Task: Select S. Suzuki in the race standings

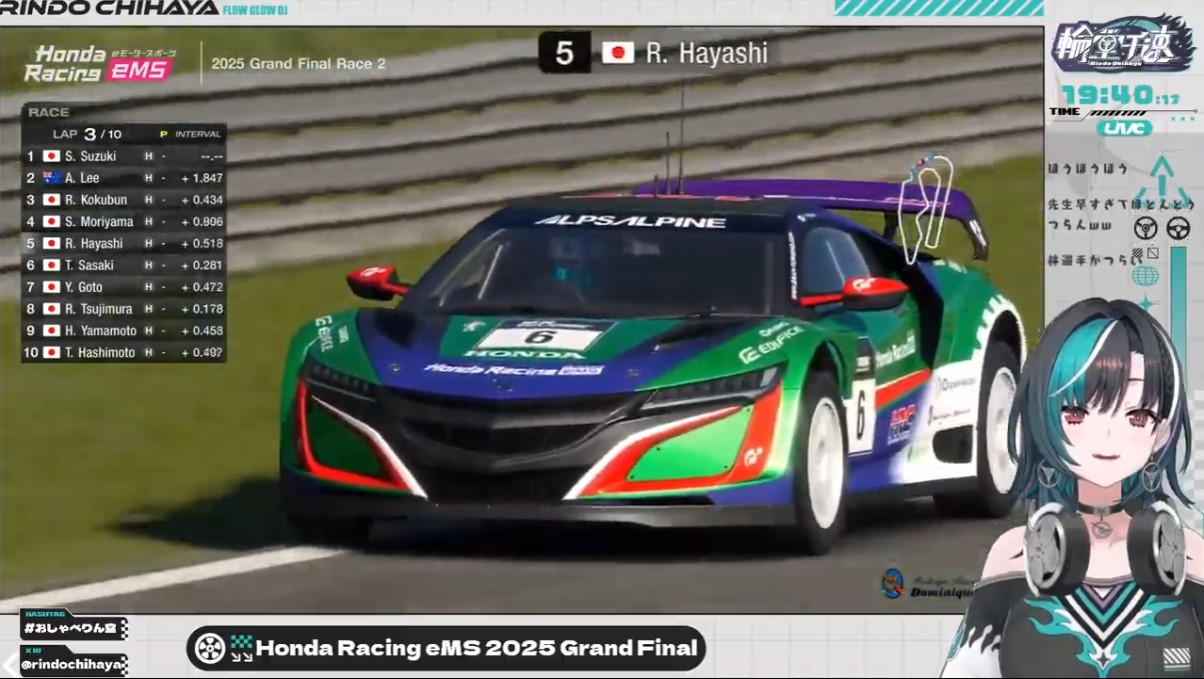Action: point(91,156)
